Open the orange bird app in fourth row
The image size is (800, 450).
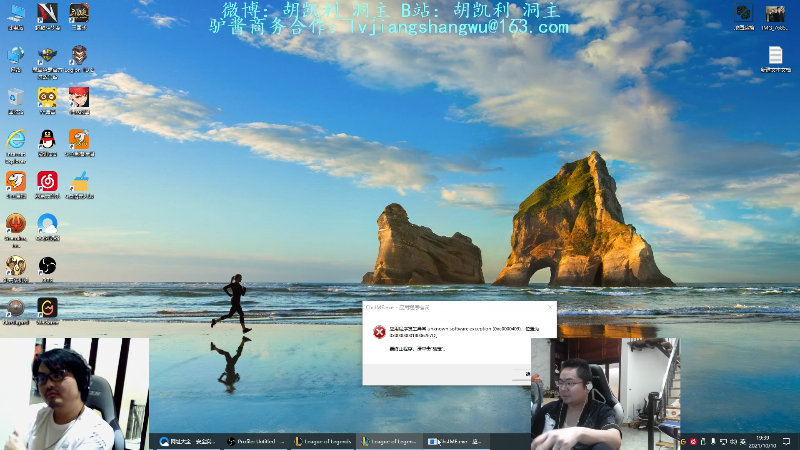16,185
